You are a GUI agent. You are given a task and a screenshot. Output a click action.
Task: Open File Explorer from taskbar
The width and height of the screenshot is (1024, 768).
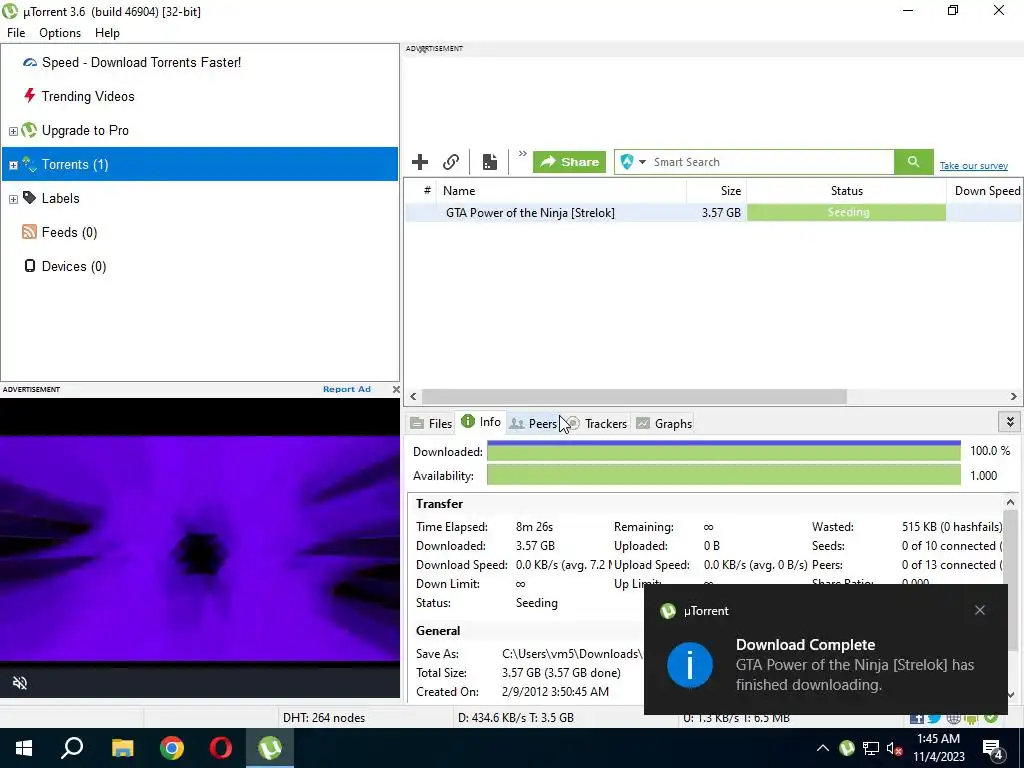tap(122, 748)
